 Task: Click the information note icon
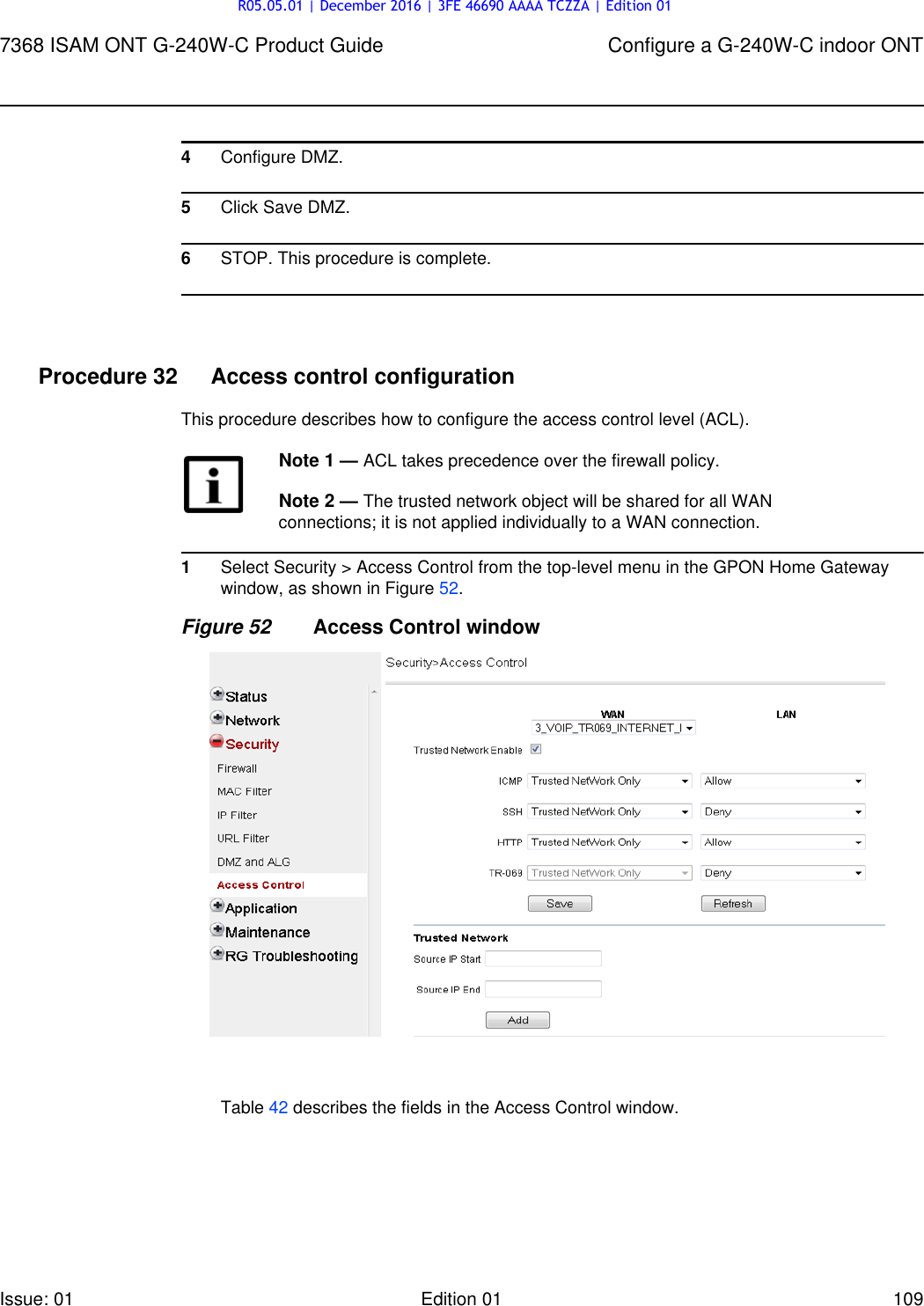click(214, 482)
